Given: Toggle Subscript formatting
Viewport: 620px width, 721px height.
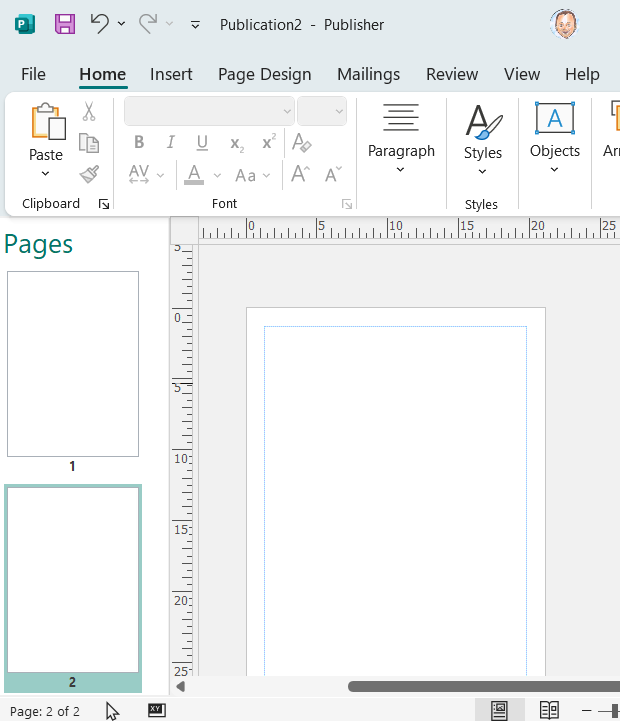Looking at the screenshot, I should (237, 143).
